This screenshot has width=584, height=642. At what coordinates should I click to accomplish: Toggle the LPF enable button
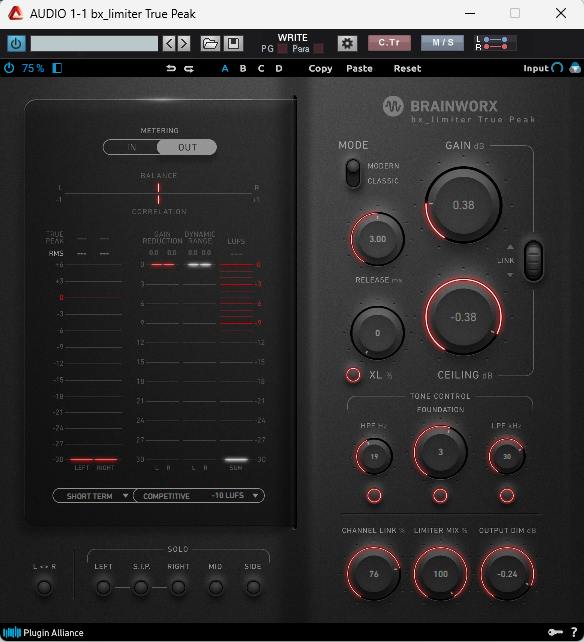(x=507, y=495)
